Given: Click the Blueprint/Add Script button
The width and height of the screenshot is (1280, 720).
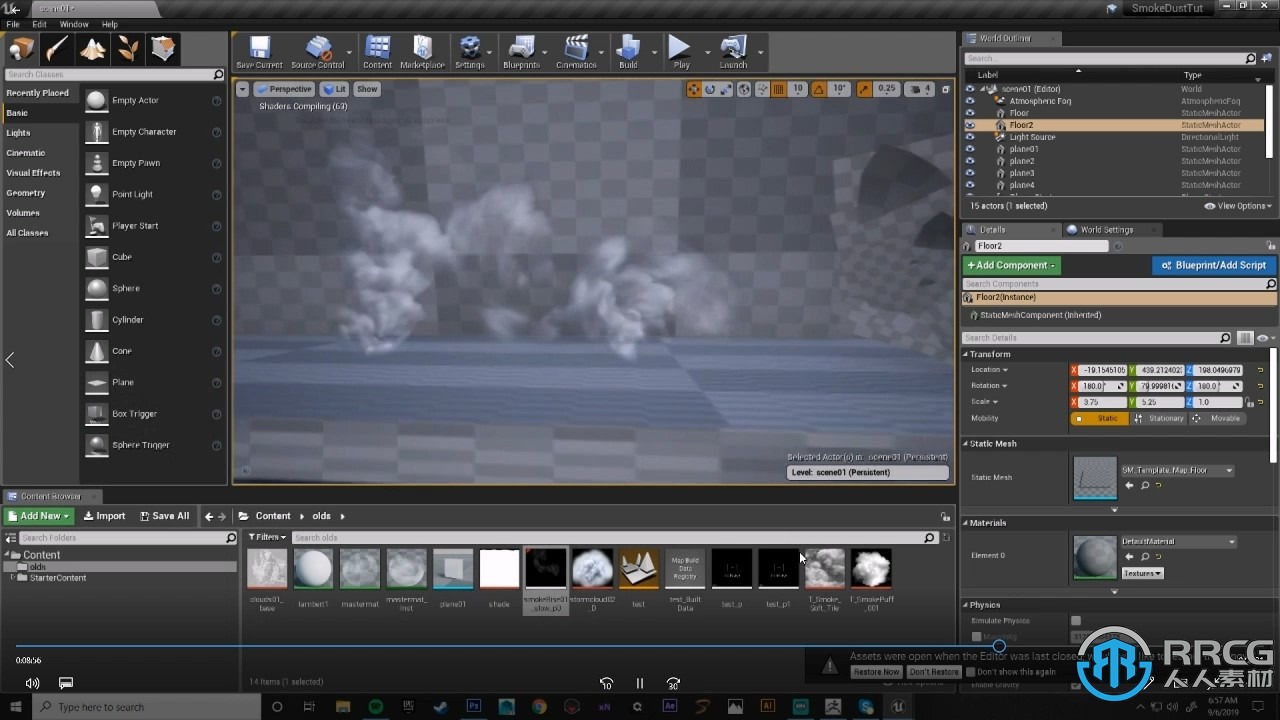Looking at the screenshot, I should (x=1213, y=265).
